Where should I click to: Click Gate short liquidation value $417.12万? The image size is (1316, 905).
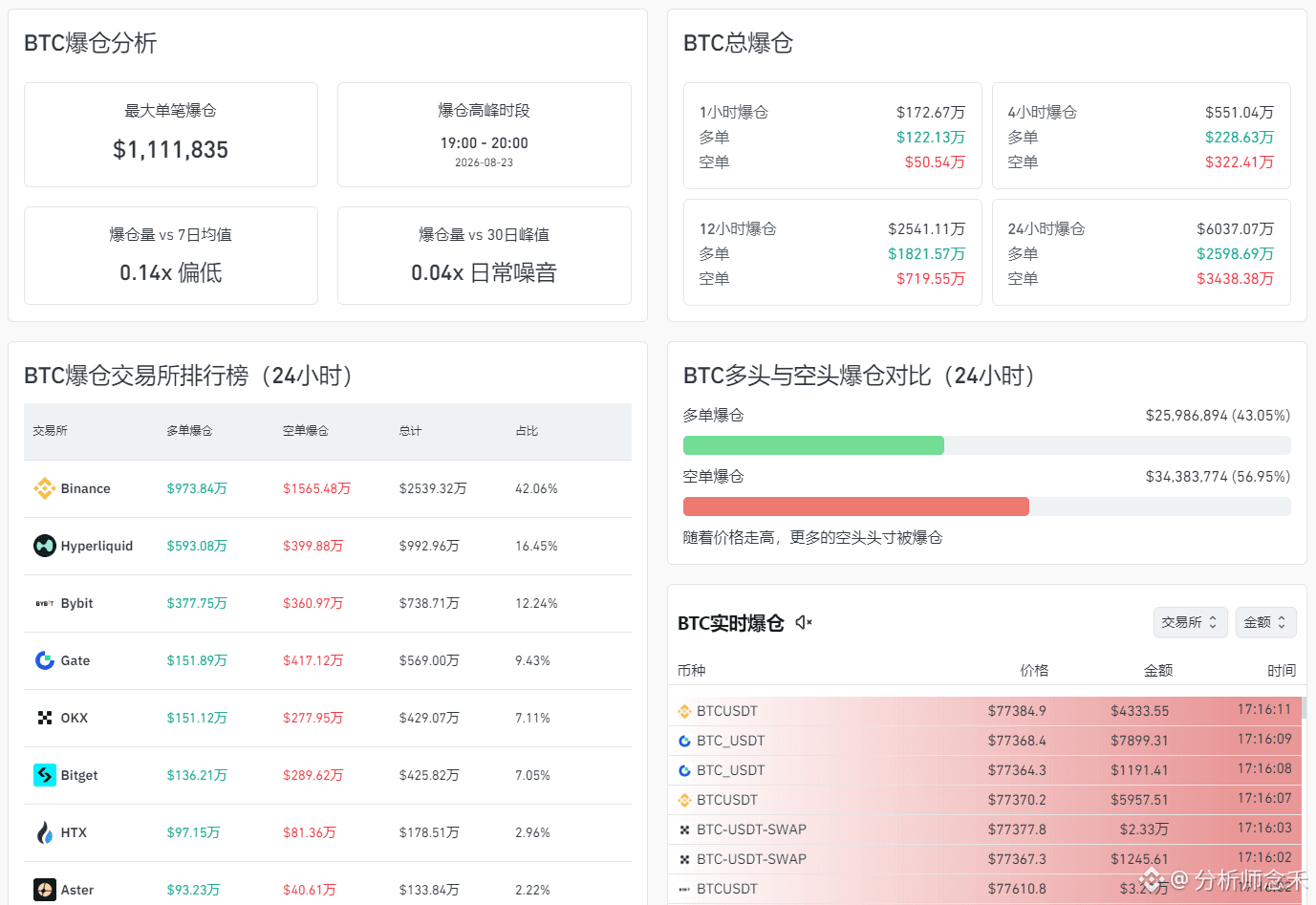pyautogui.click(x=313, y=660)
